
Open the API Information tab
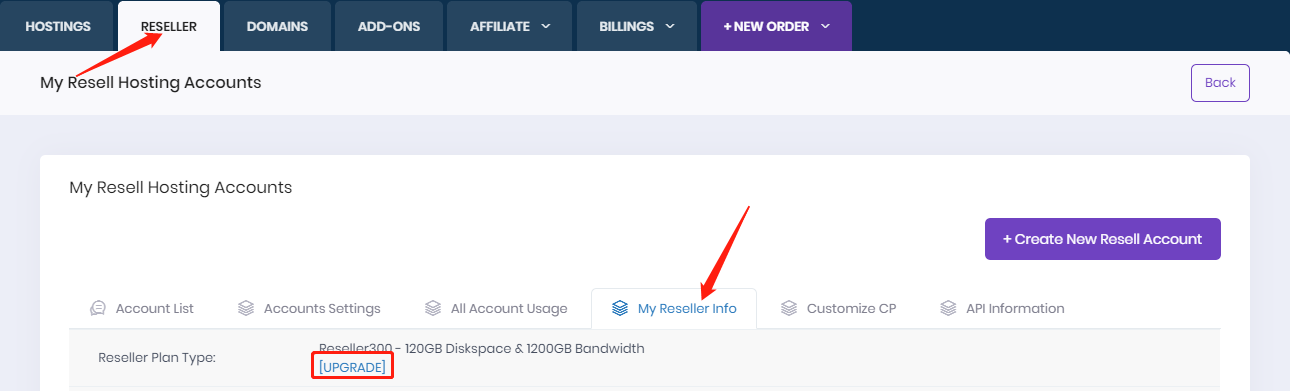click(x=1002, y=308)
